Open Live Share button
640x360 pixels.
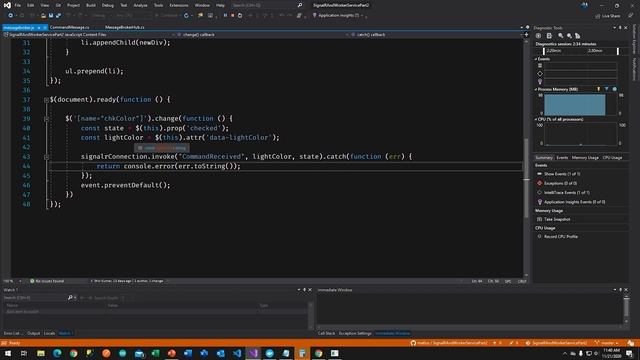[x=608, y=16]
